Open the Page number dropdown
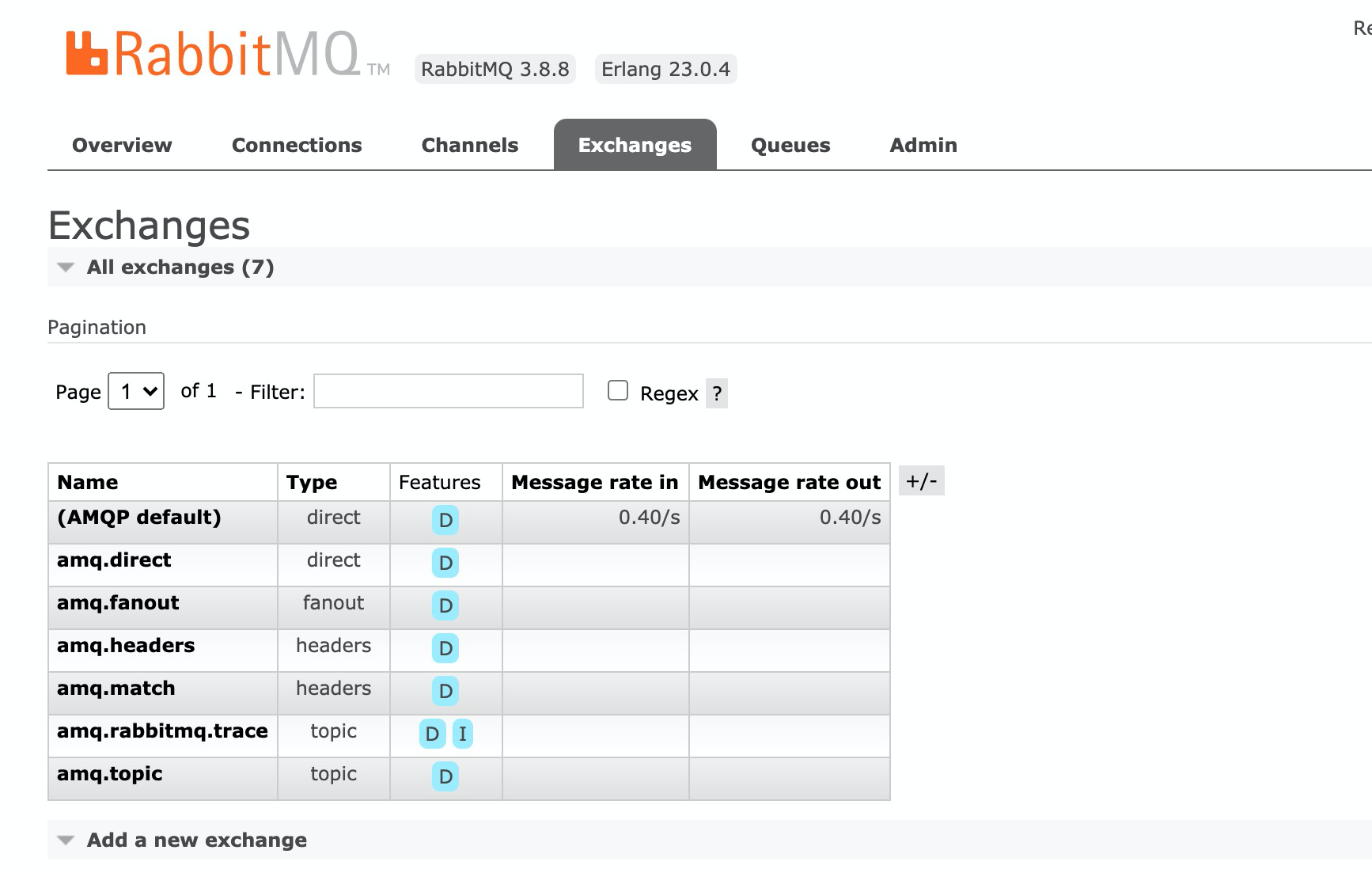The image size is (1372, 869). 135,391
